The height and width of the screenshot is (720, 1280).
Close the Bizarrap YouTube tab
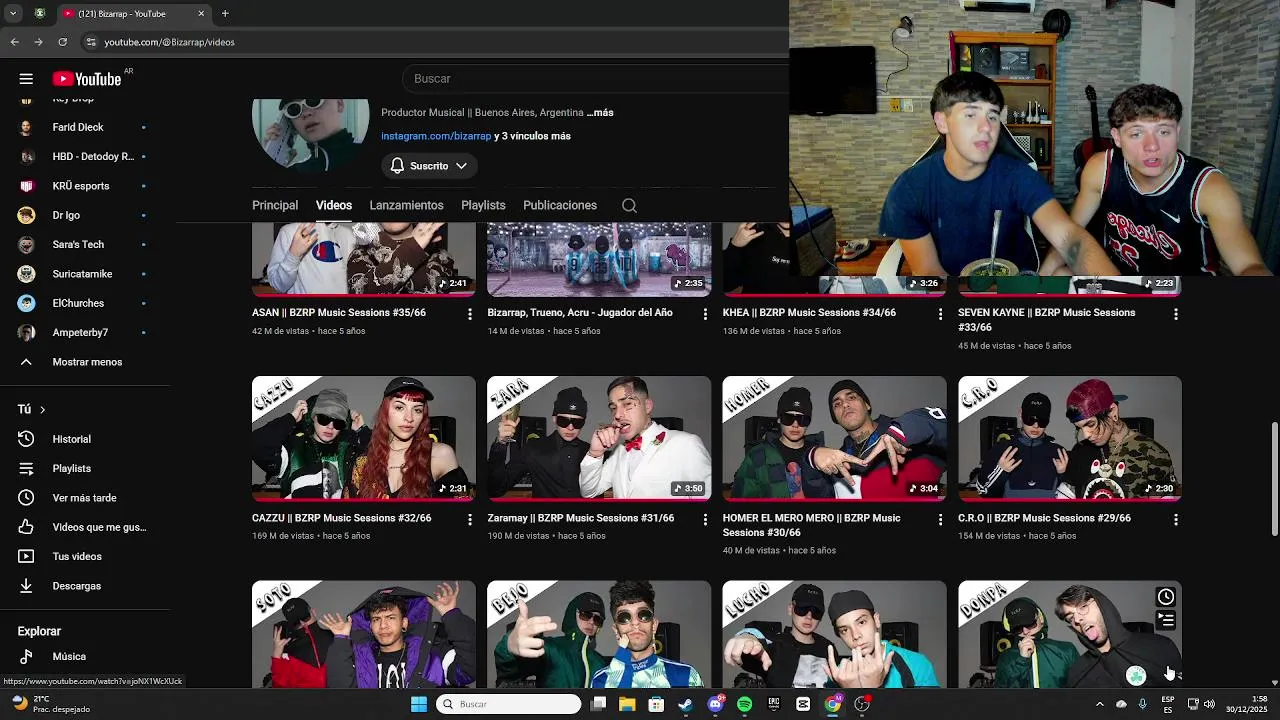tap(201, 14)
